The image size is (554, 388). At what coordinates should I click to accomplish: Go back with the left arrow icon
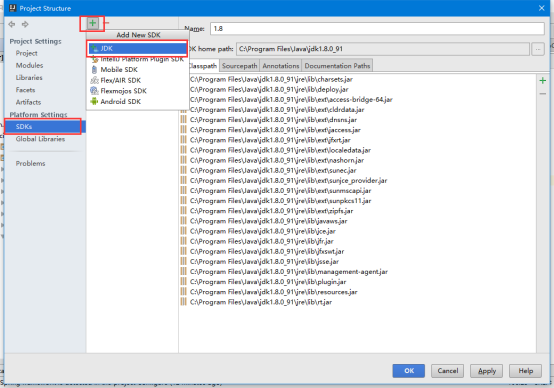[12, 24]
